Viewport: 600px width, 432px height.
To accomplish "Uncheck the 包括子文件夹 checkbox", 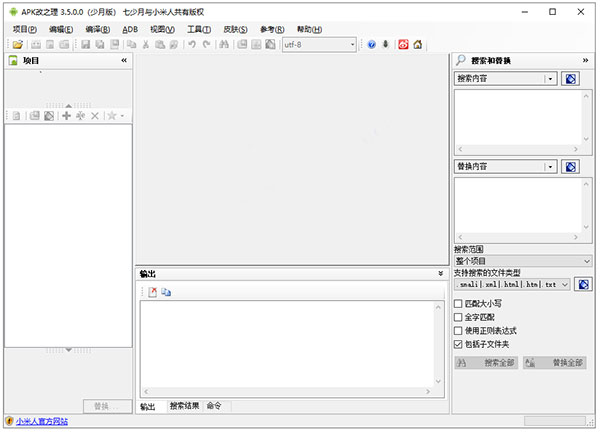I will pyautogui.click(x=458, y=344).
